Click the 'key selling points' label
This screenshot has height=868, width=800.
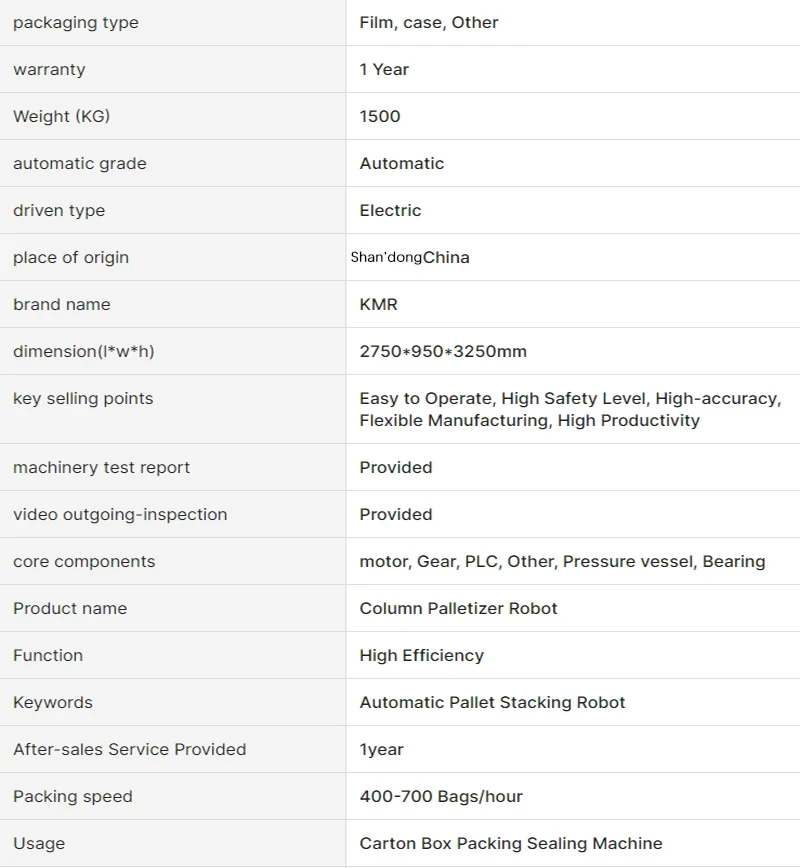[x=83, y=399]
